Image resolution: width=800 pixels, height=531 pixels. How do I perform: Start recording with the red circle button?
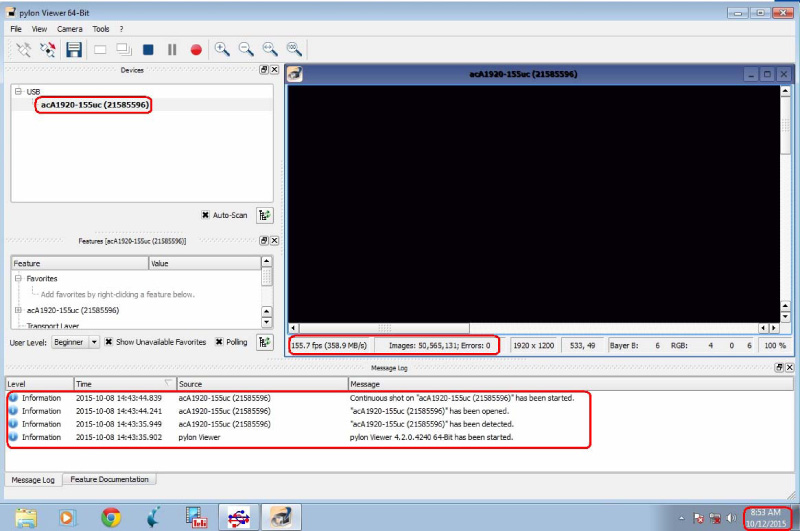[196, 49]
